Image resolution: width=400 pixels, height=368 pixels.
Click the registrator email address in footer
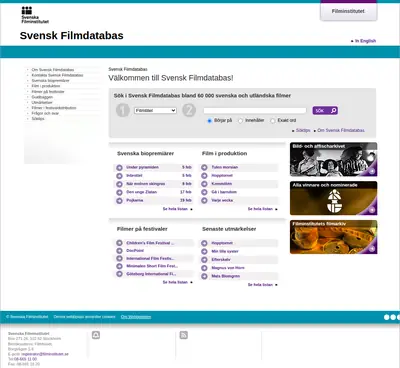pos(45,354)
